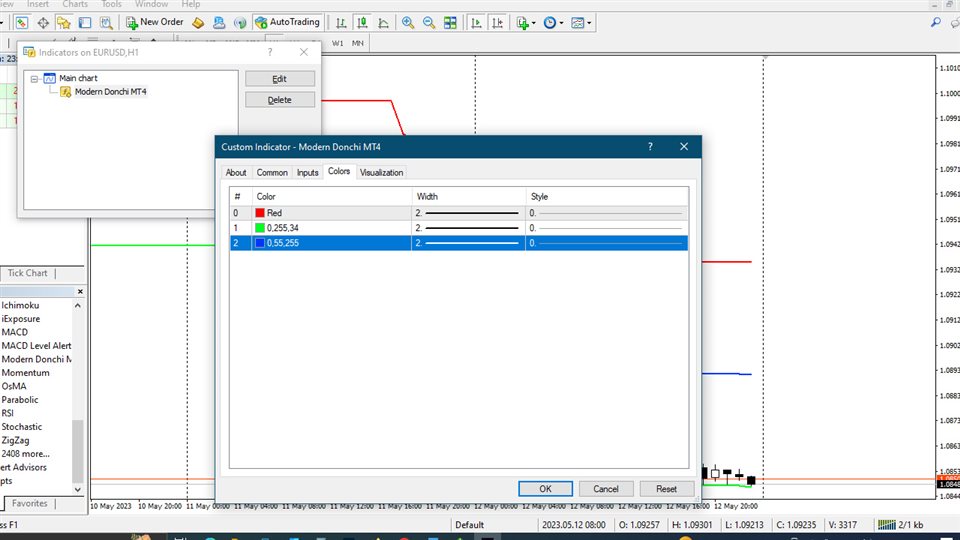
Task: Click the Reset button
Action: [x=666, y=489]
